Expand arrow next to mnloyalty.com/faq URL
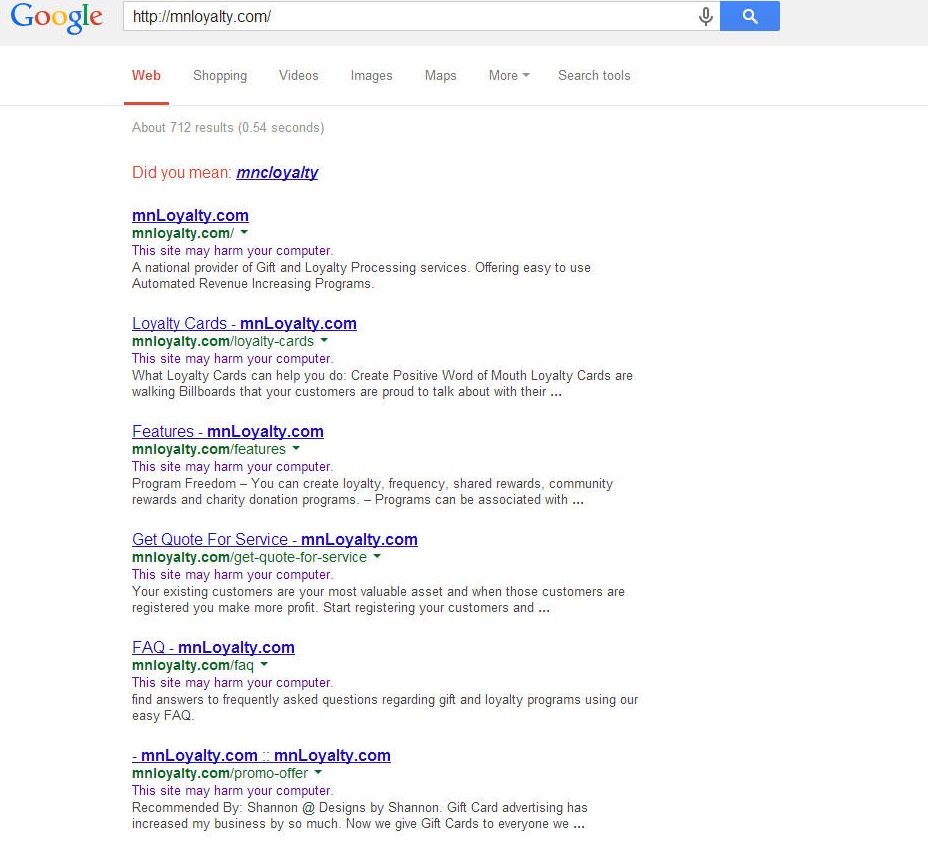 264,664
